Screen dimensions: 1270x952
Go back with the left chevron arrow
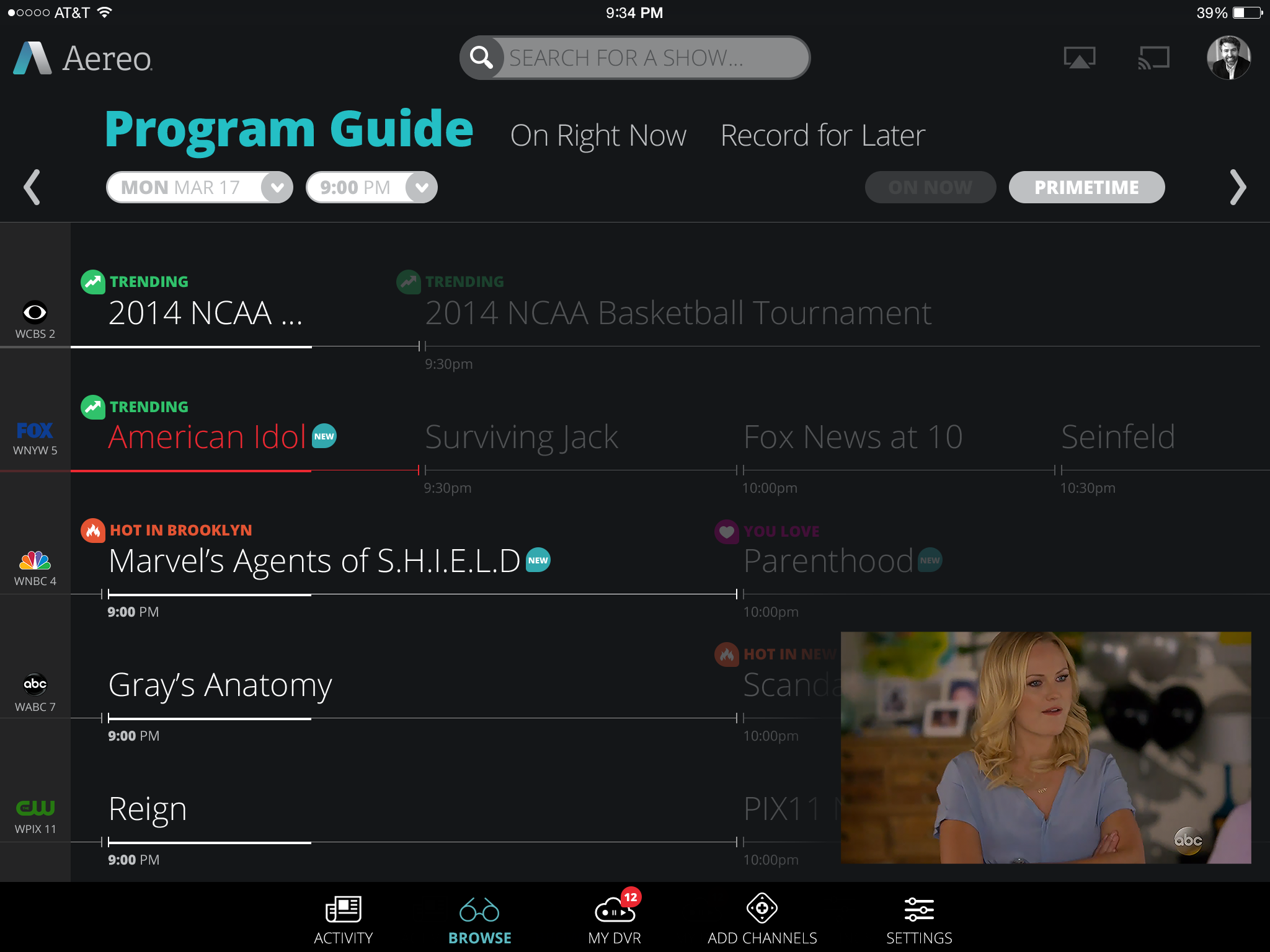pos(32,187)
